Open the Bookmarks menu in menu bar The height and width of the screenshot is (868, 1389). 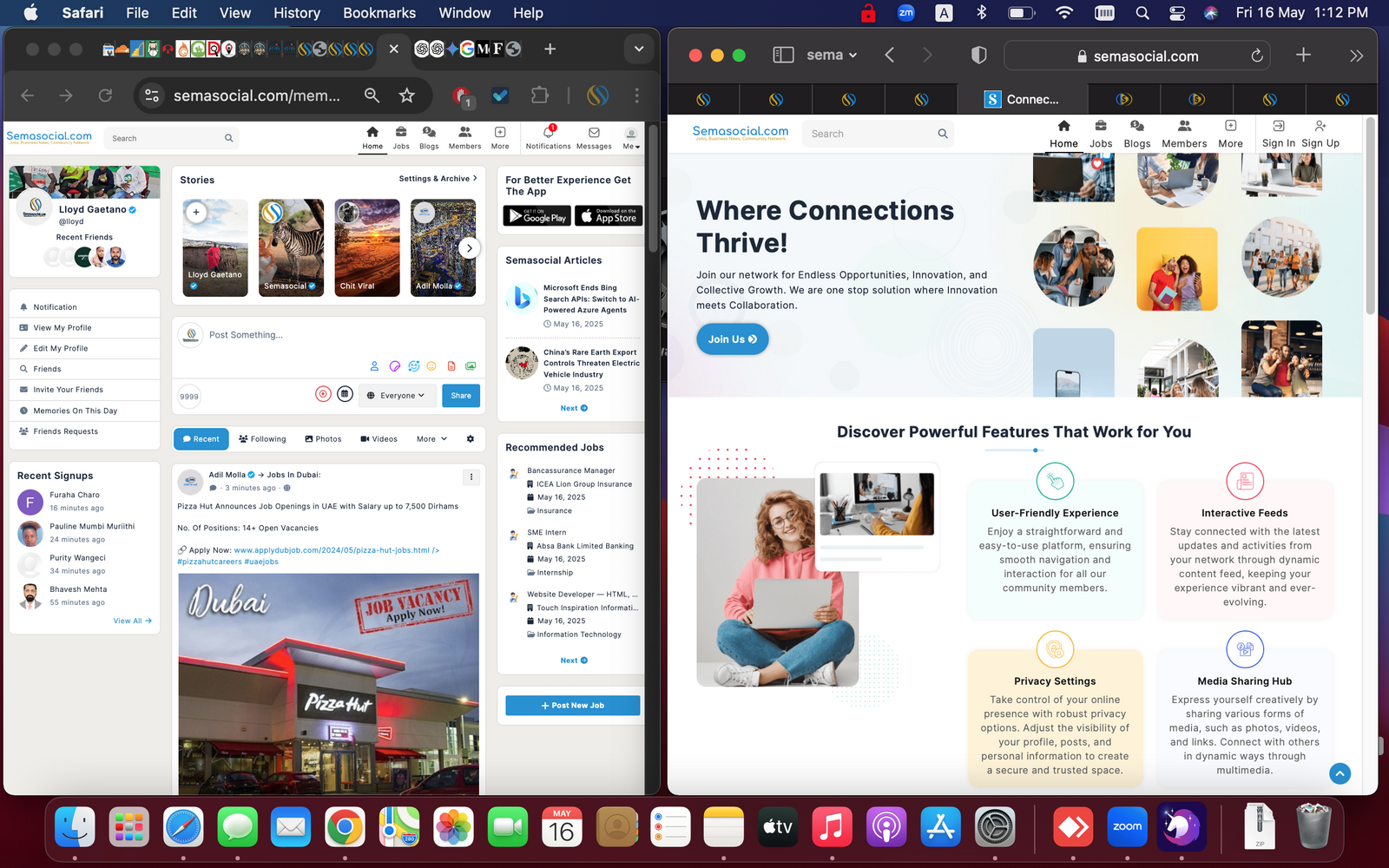(x=379, y=13)
